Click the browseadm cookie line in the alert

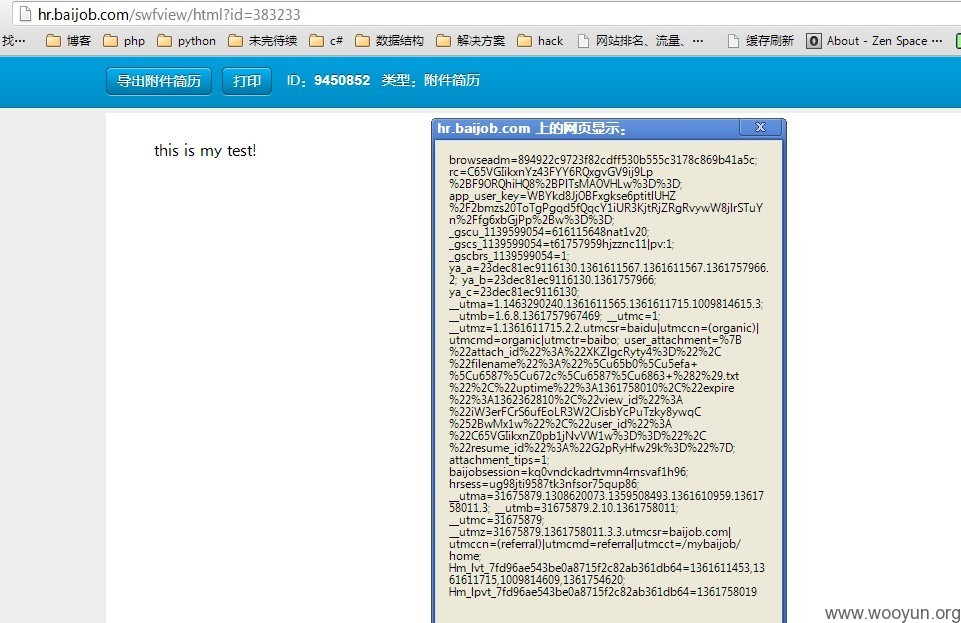tap(603, 160)
